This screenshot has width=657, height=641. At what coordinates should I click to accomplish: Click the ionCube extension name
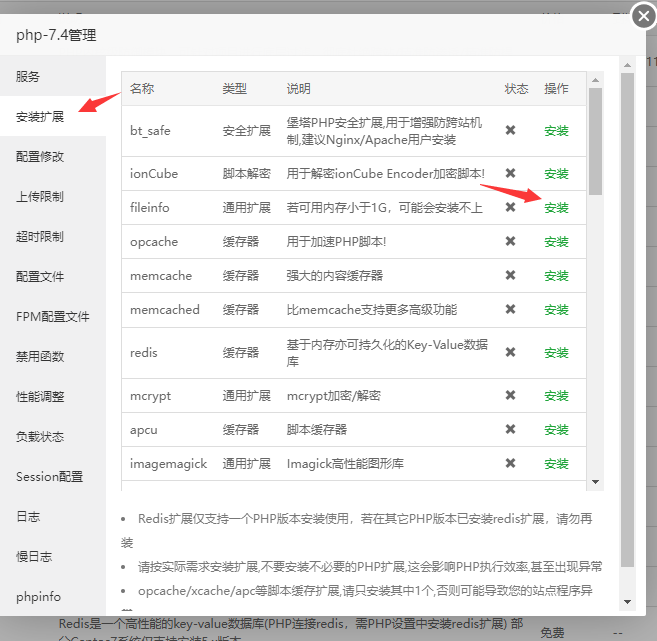click(154, 173)
